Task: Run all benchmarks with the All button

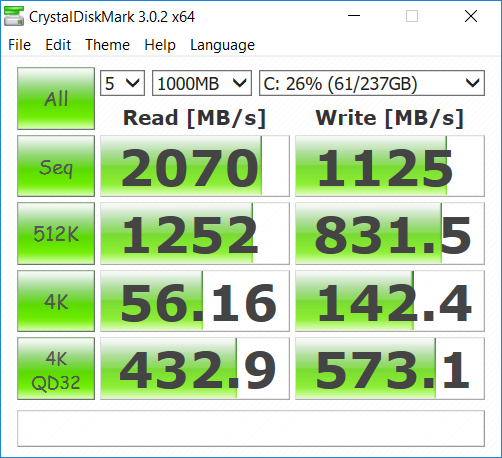Action: (x=56, y=98)
